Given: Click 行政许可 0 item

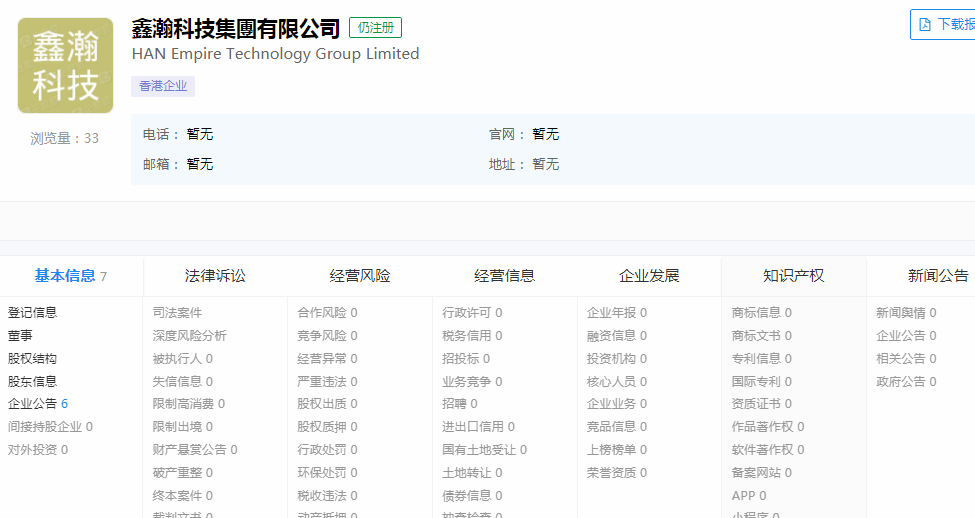Looking at the screenshot, I should (x=473, y=313).
